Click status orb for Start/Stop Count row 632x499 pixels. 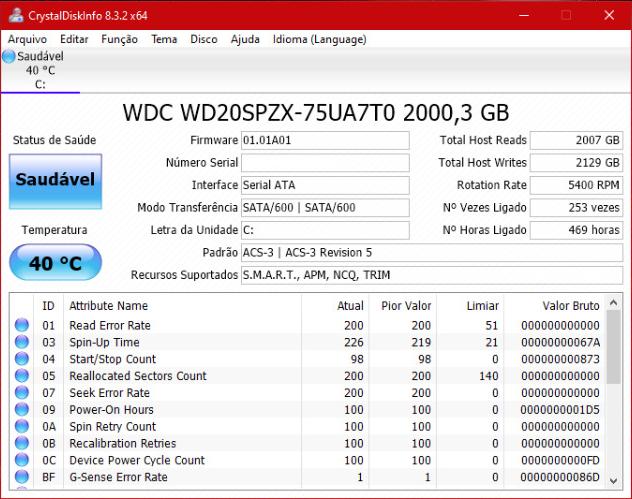(x=22, y=359)
